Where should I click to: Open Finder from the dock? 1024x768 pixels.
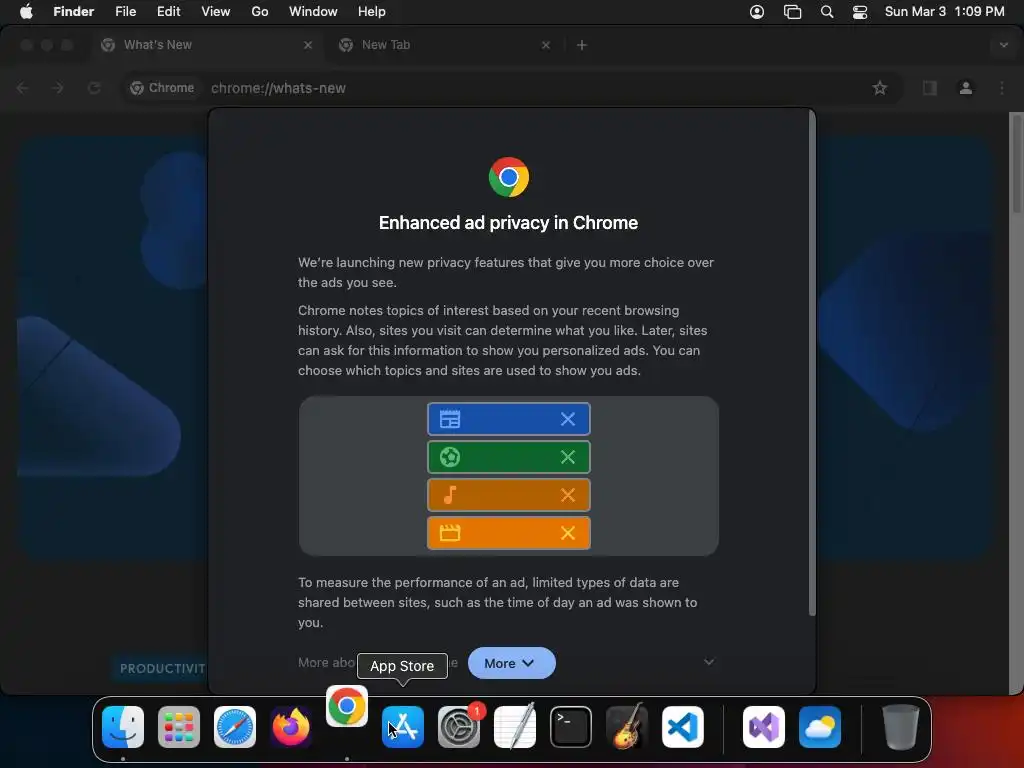point(123,727)
